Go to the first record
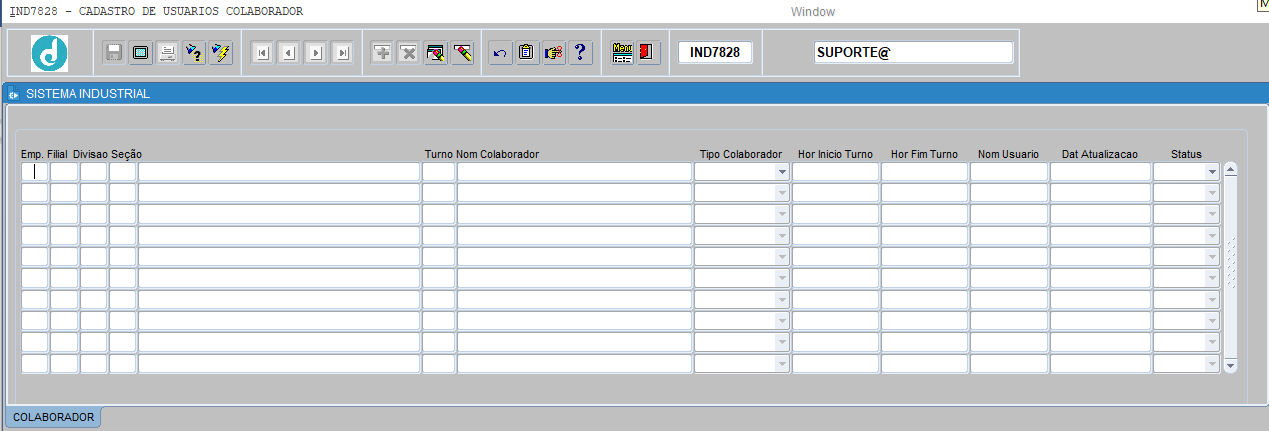 point(262,53)
